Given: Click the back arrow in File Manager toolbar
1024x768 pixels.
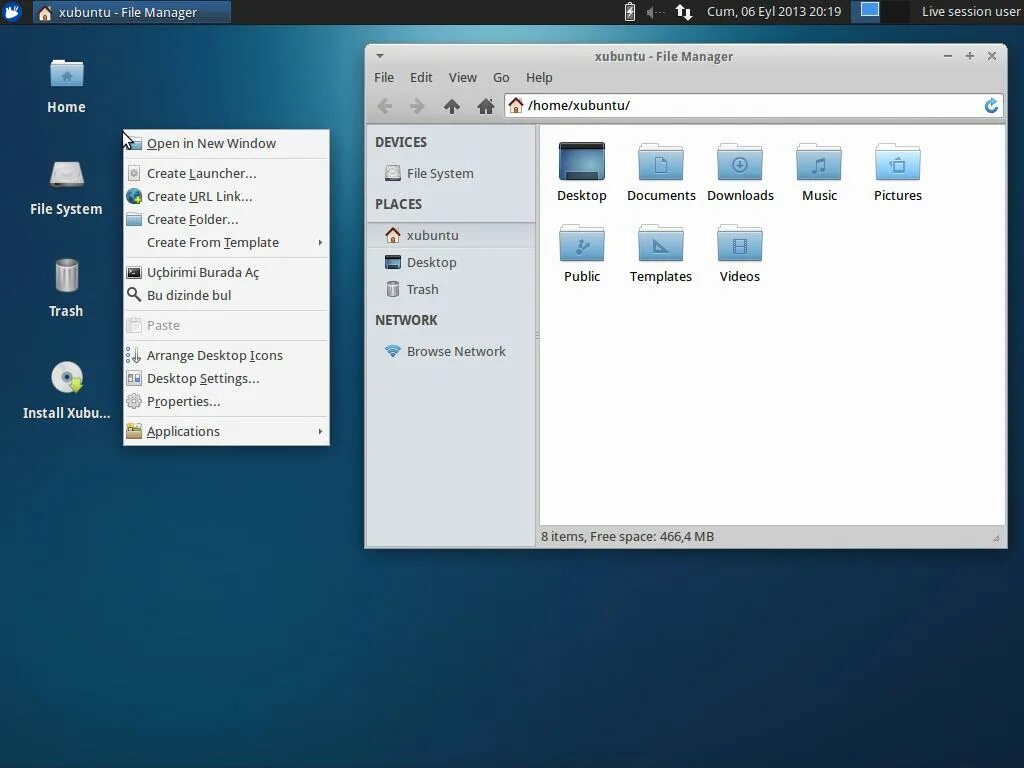Looking at the screenshot, I should pyautogui.click(x=385, y=106).
